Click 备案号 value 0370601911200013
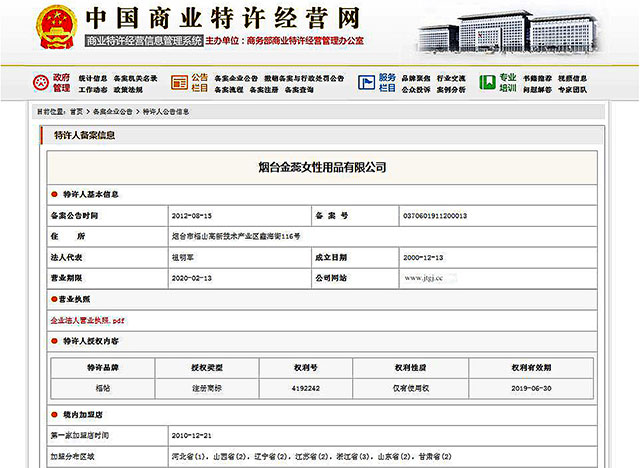 pyautogui.click(x=435, y=216)
